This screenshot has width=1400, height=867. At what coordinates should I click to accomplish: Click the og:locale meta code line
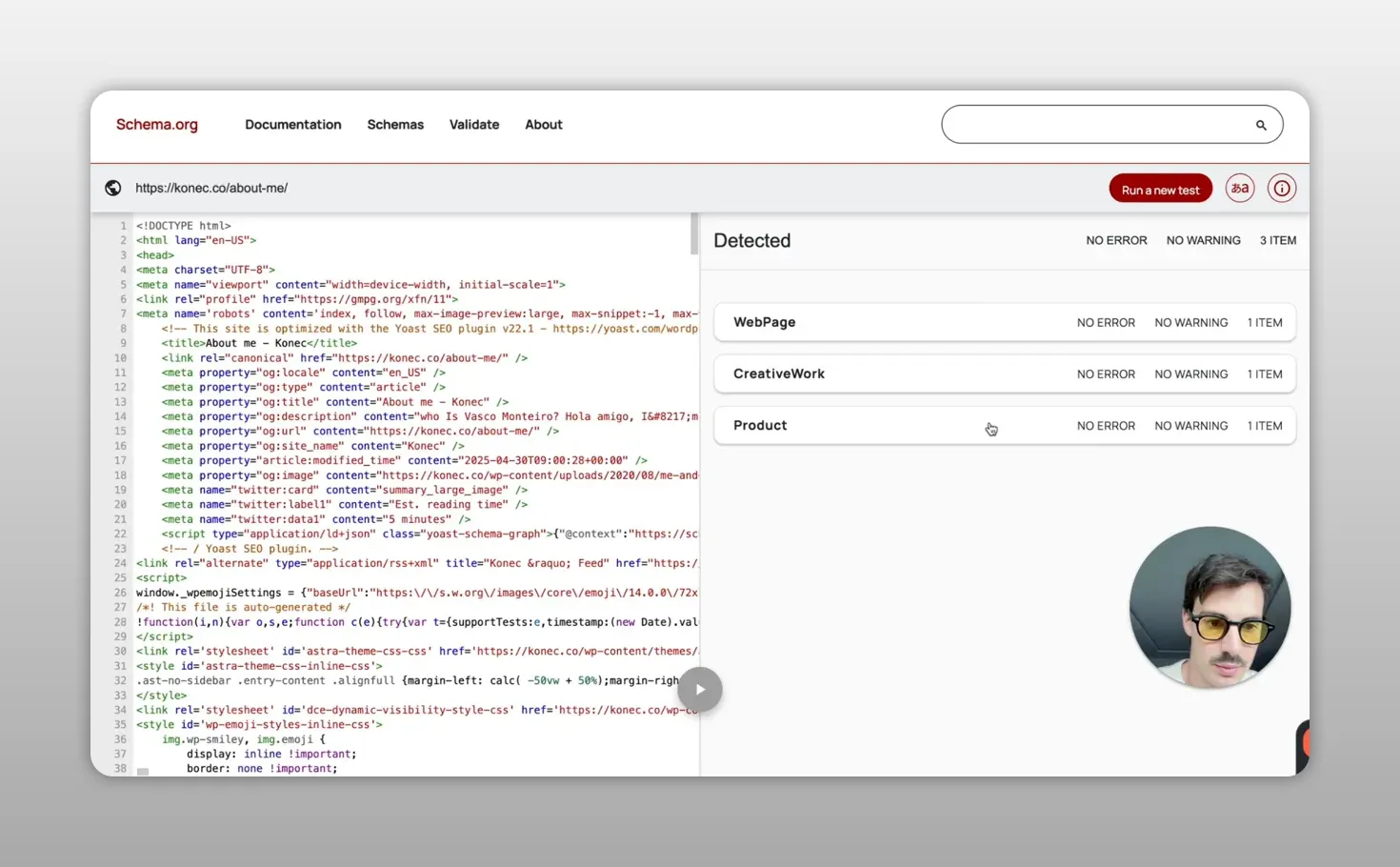(x=304, y=373)
